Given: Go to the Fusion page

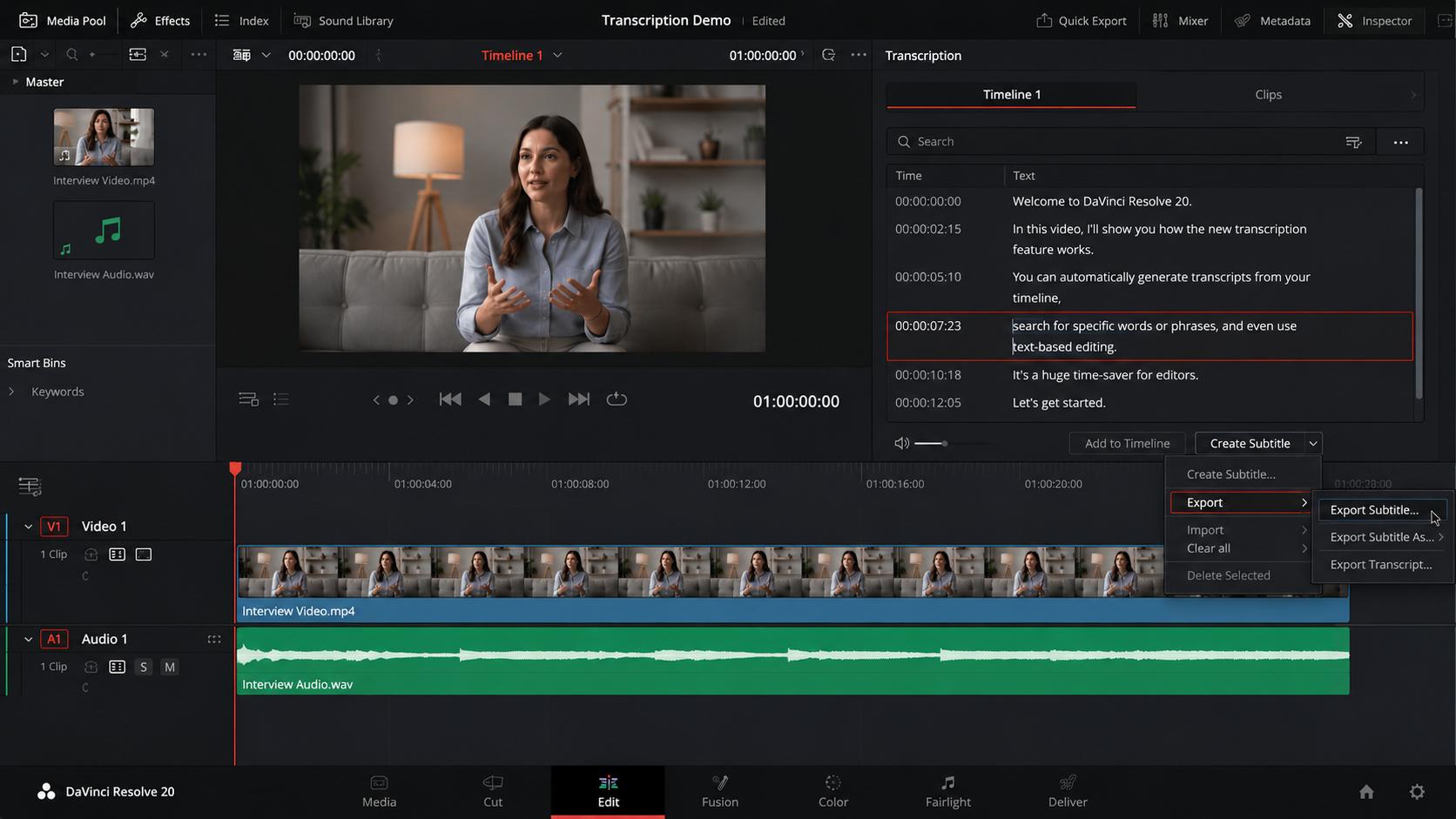Looking at the screenshot, I should (x=720, y=791).
